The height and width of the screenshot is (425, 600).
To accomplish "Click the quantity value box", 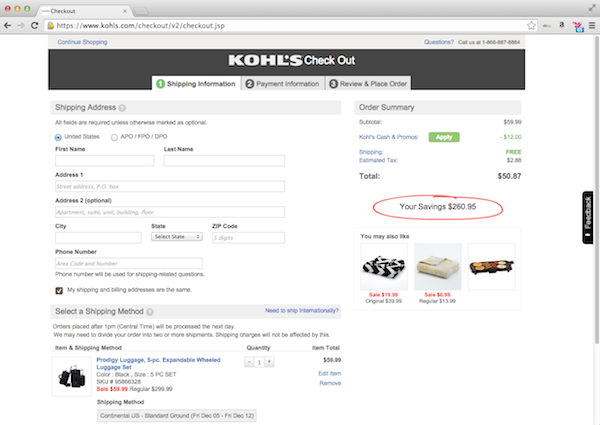I will (x=259, y=362).
